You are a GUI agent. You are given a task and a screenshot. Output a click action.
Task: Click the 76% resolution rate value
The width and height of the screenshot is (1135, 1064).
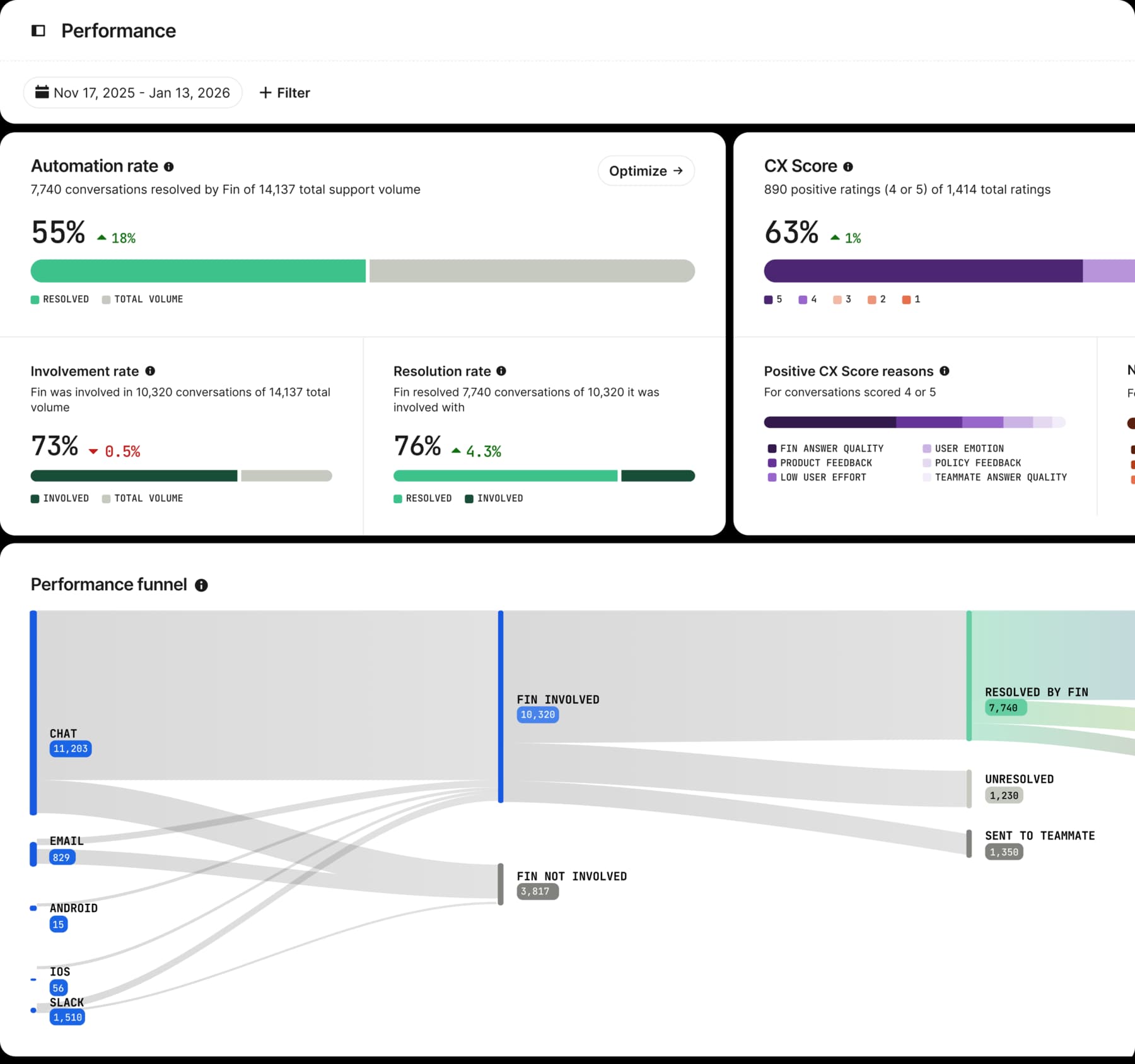coord(417,446)
